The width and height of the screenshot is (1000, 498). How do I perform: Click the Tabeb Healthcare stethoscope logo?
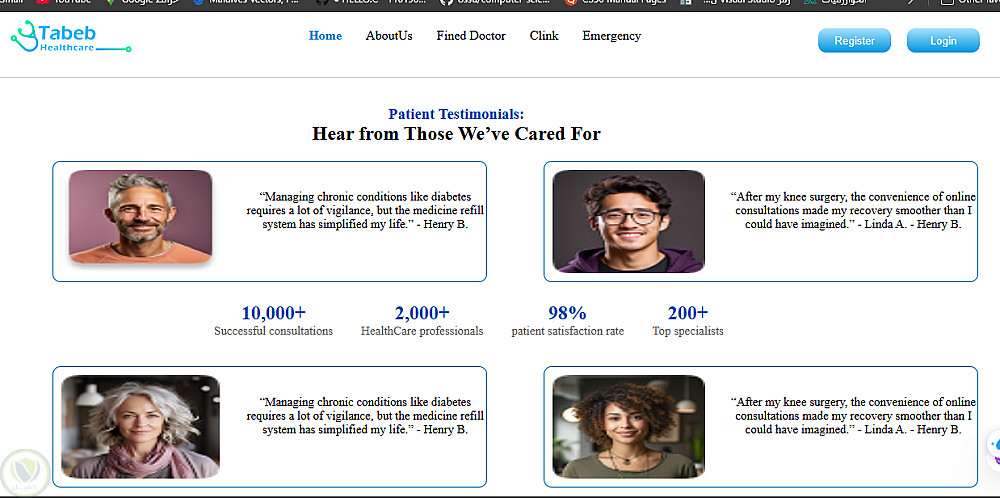click(x=70, y=36)
